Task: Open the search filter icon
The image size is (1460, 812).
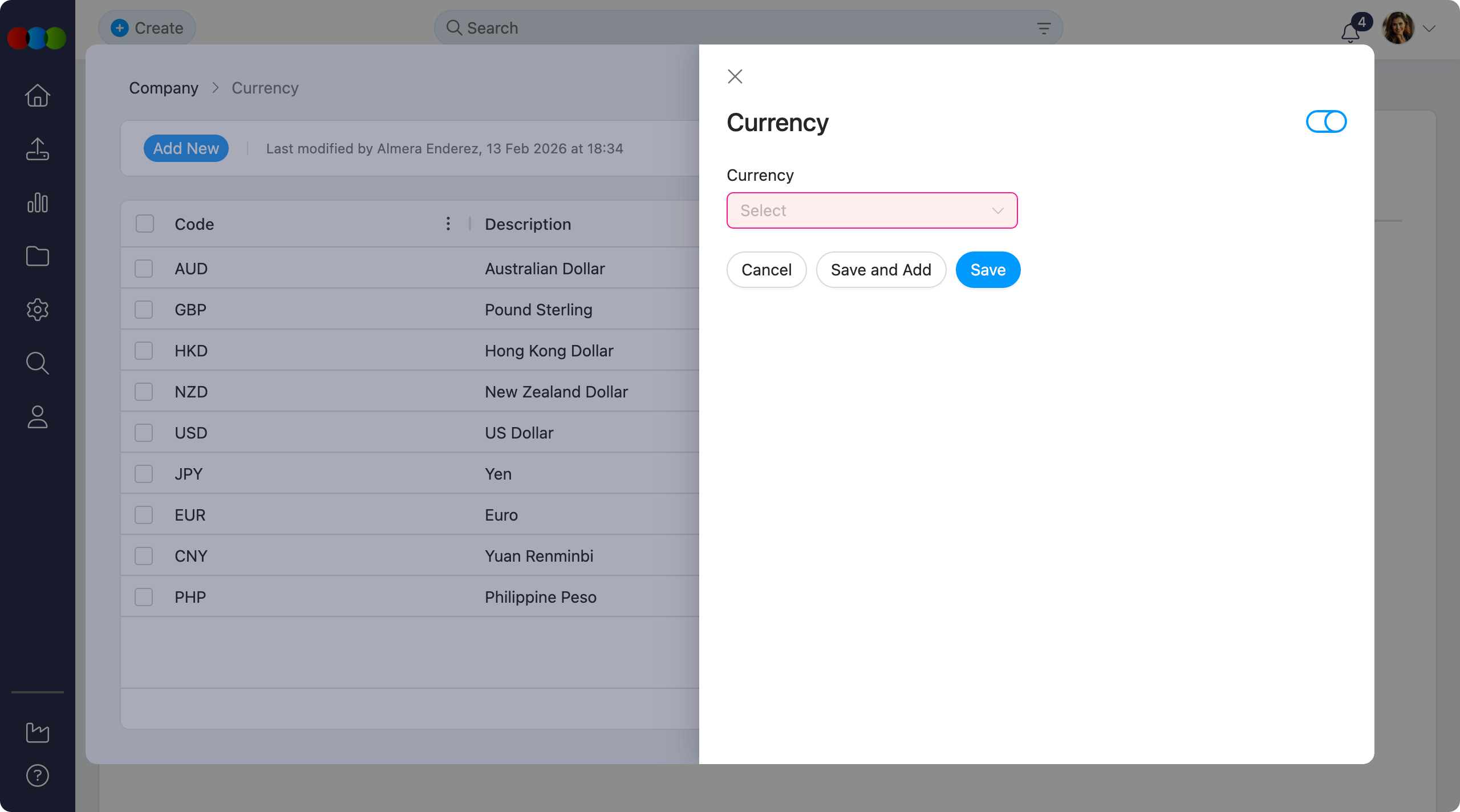Action: (1044, 27)
